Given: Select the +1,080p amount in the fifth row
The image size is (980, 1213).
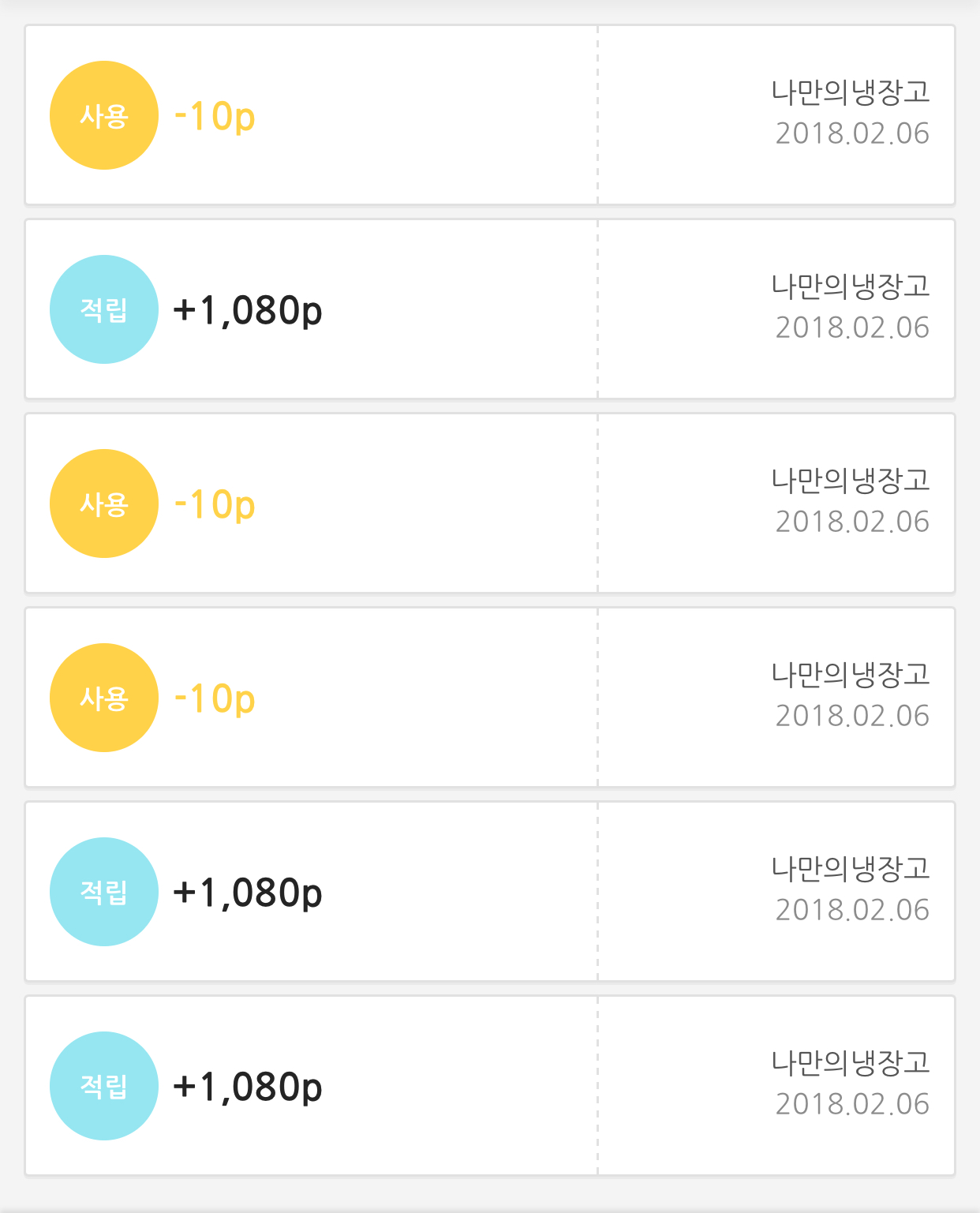Looking at the screenshot, I should pos(248,893).
